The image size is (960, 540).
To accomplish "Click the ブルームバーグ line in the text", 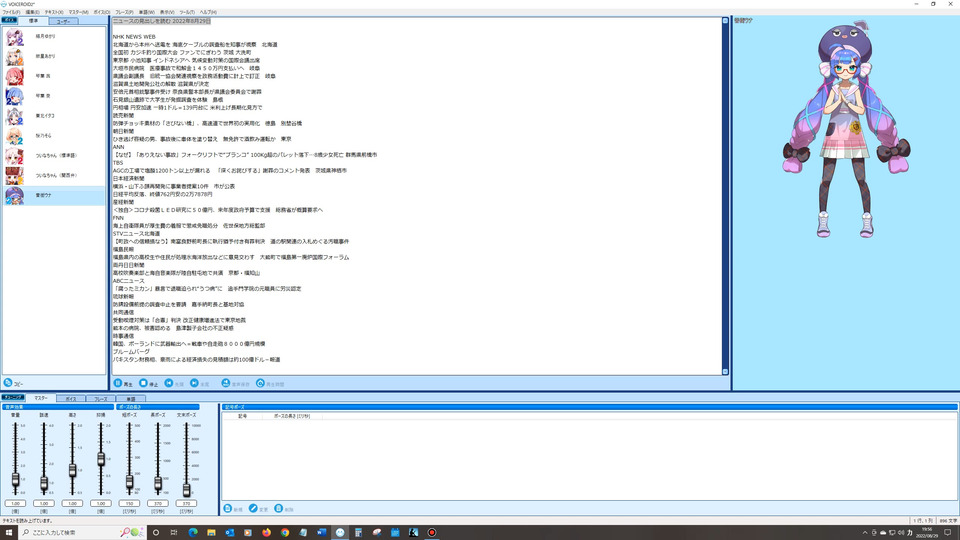I will click(x=131, y=352).
